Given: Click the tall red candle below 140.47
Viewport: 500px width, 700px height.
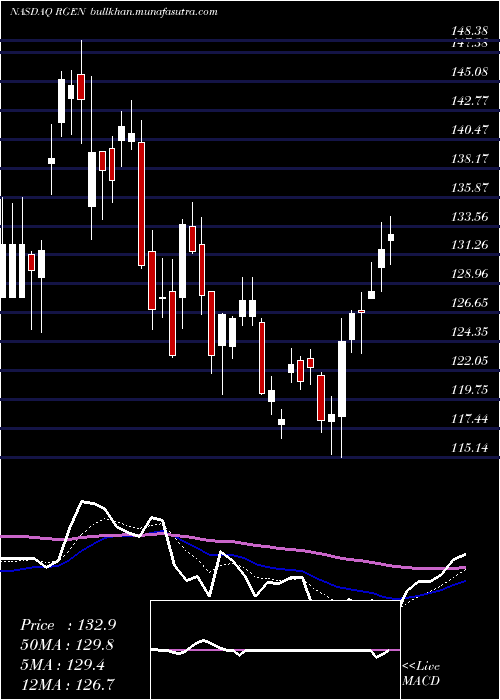Looking at the screenshot, I should (142, 204).
